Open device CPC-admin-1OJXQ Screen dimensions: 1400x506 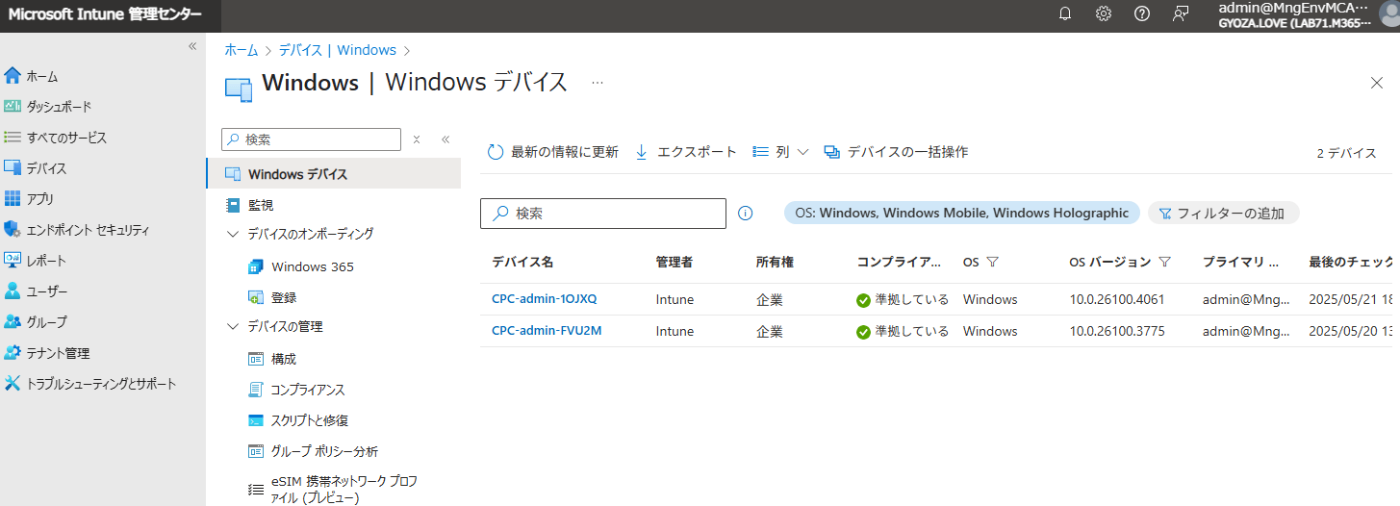point(544,299)
